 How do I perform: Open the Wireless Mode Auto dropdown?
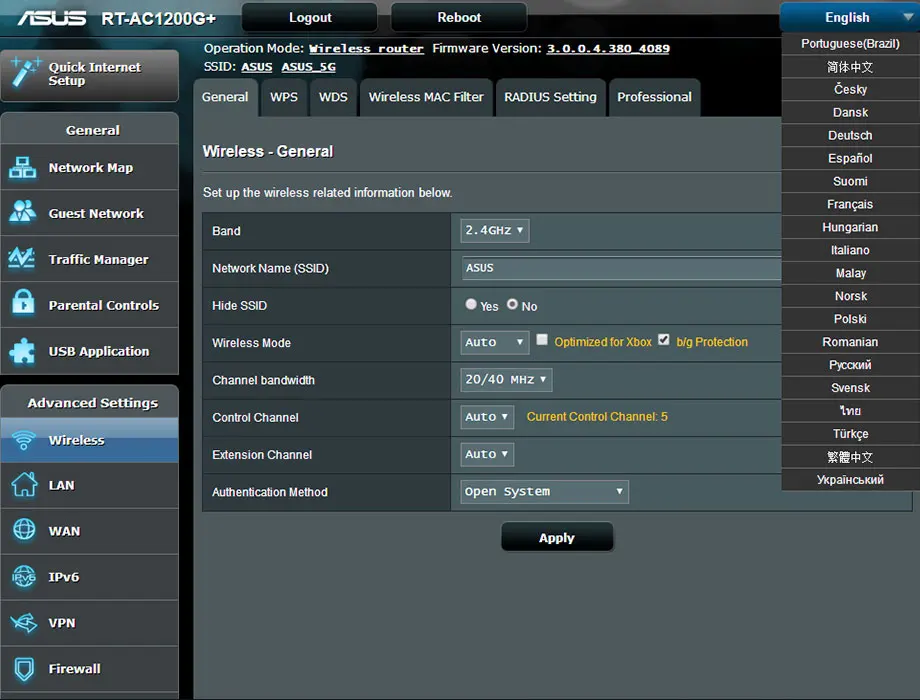point(495,342)
